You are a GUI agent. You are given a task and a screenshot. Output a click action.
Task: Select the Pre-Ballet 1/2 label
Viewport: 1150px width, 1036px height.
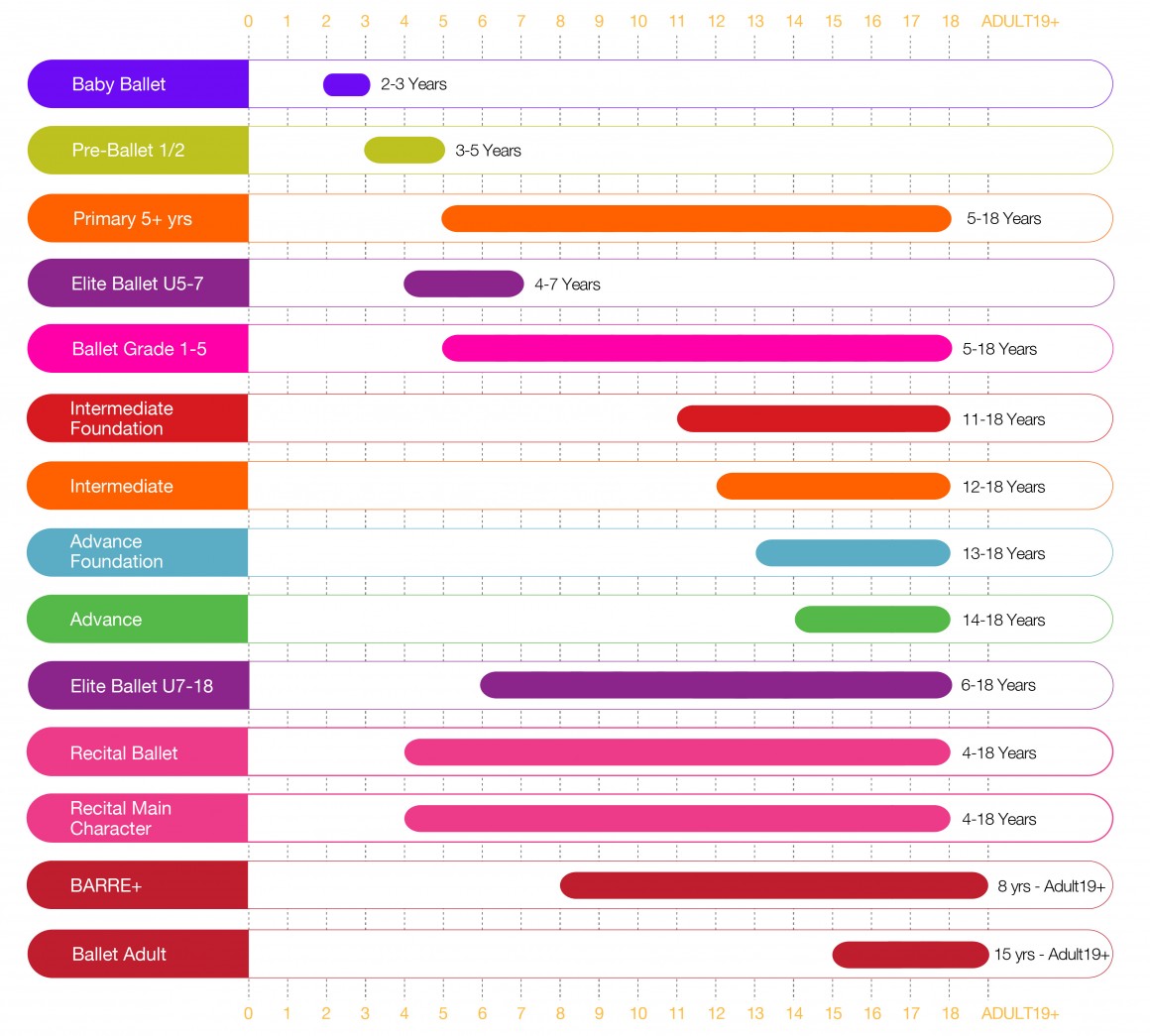tap(128, 151)
